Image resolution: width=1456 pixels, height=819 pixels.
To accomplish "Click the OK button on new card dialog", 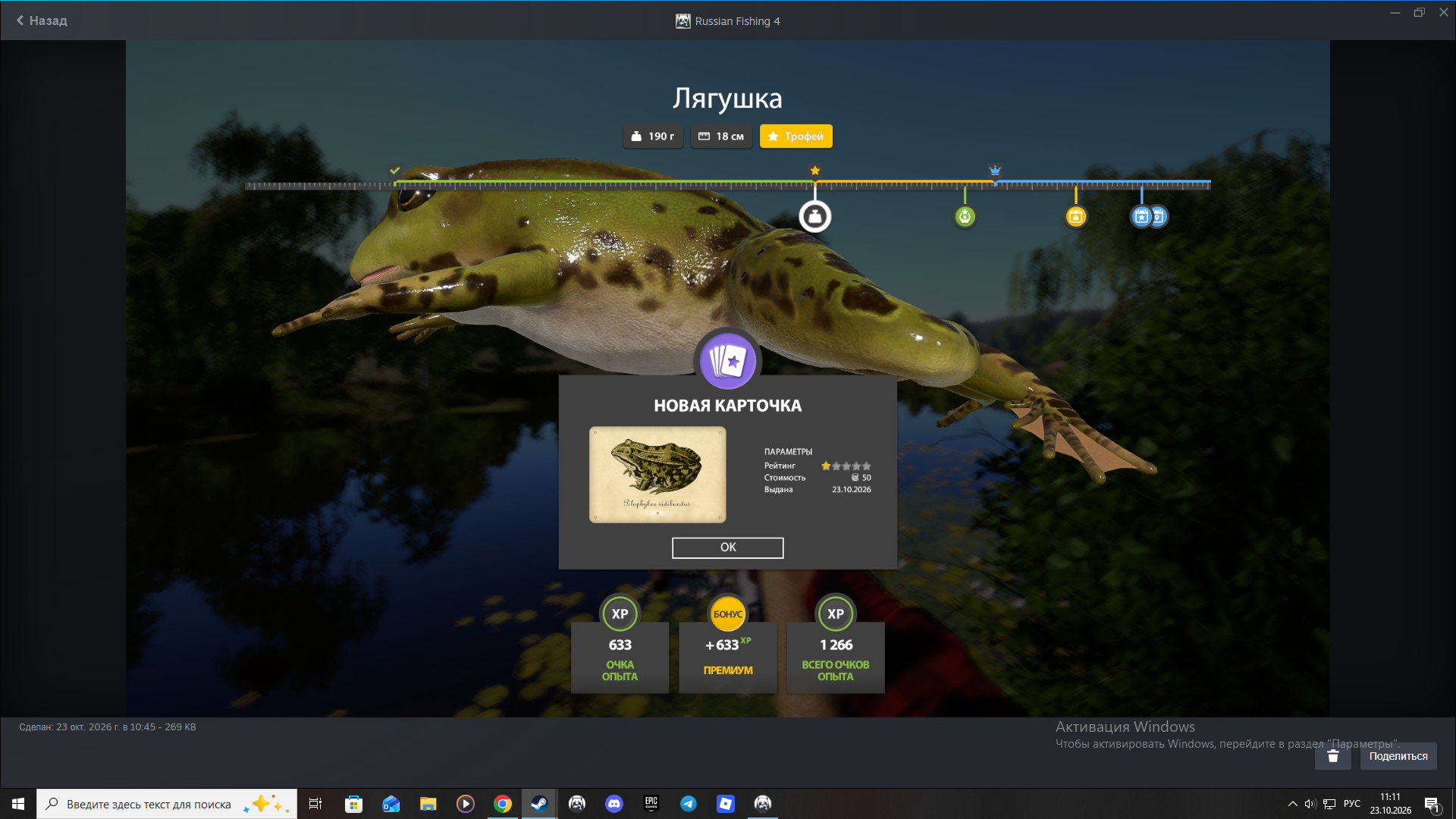I will pyautogui.click(x=727, y=548).
